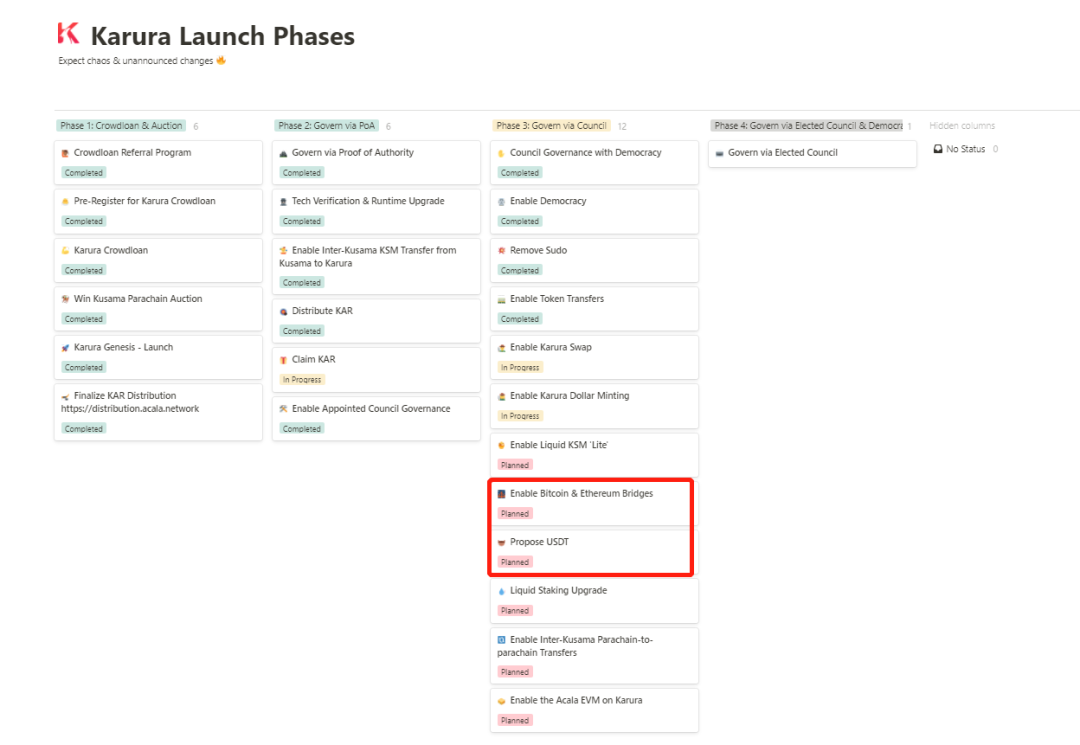Click the icon beside Govern via Elected Council

coord(720,153)
